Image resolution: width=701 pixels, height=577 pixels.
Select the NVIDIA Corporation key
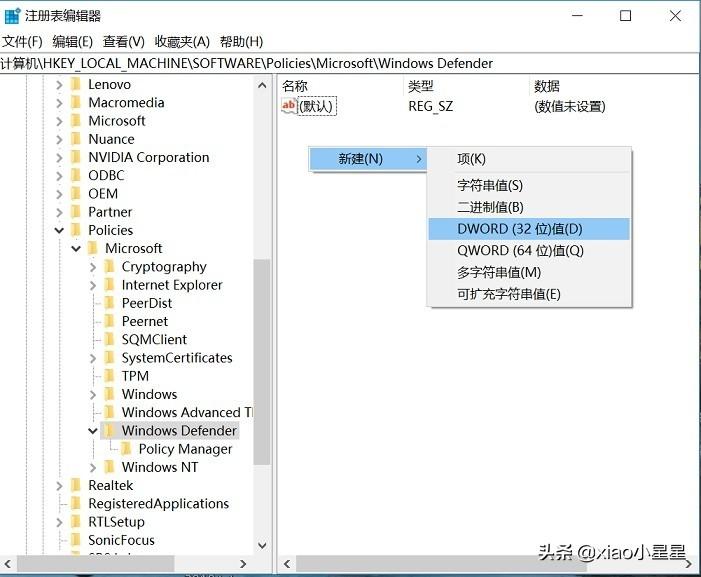click(149, 157)
